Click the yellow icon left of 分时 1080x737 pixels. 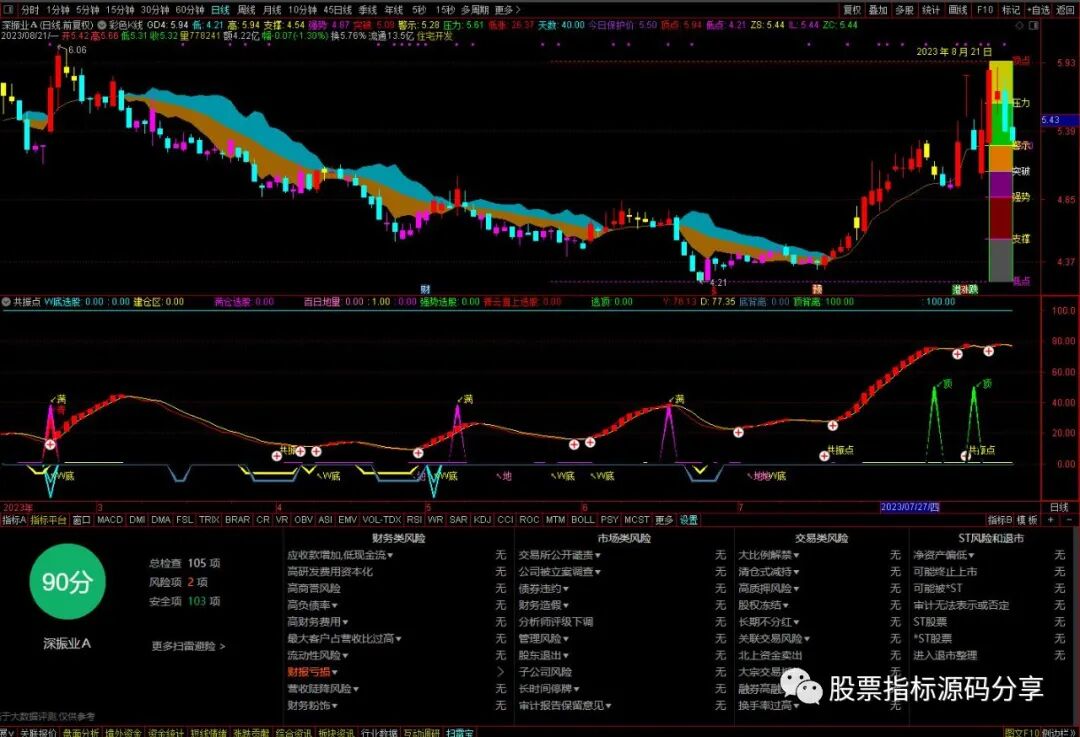pyautogui.click(x=10, y=10)
